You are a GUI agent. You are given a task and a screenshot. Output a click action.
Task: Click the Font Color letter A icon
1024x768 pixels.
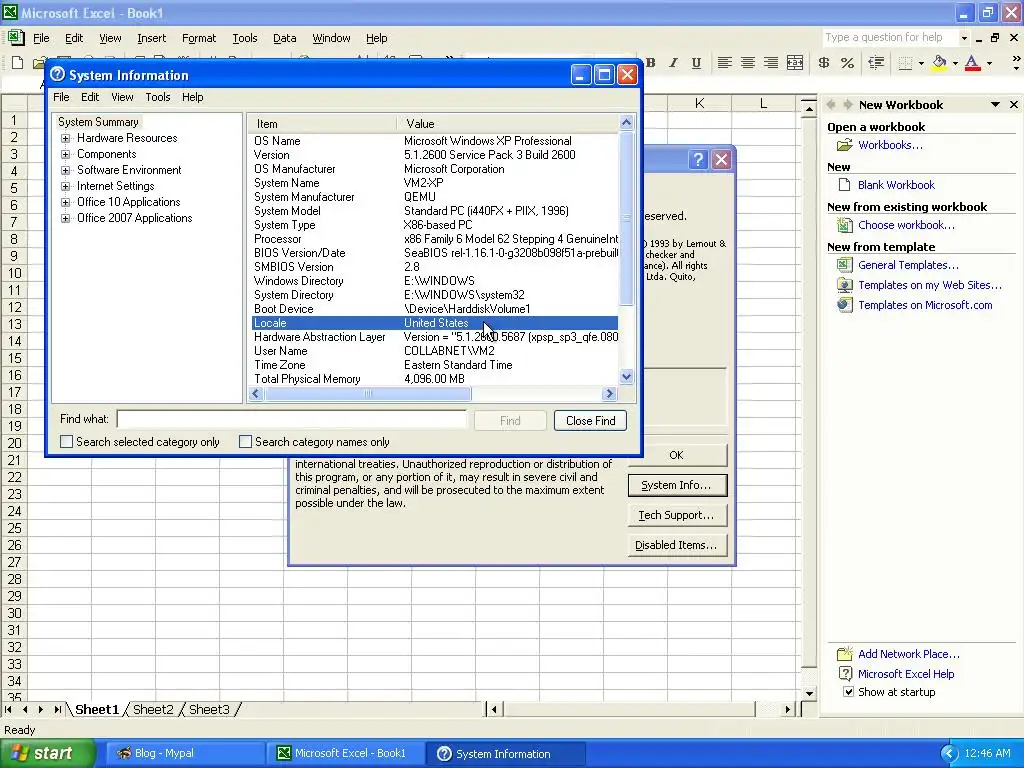tap(972, 63)
